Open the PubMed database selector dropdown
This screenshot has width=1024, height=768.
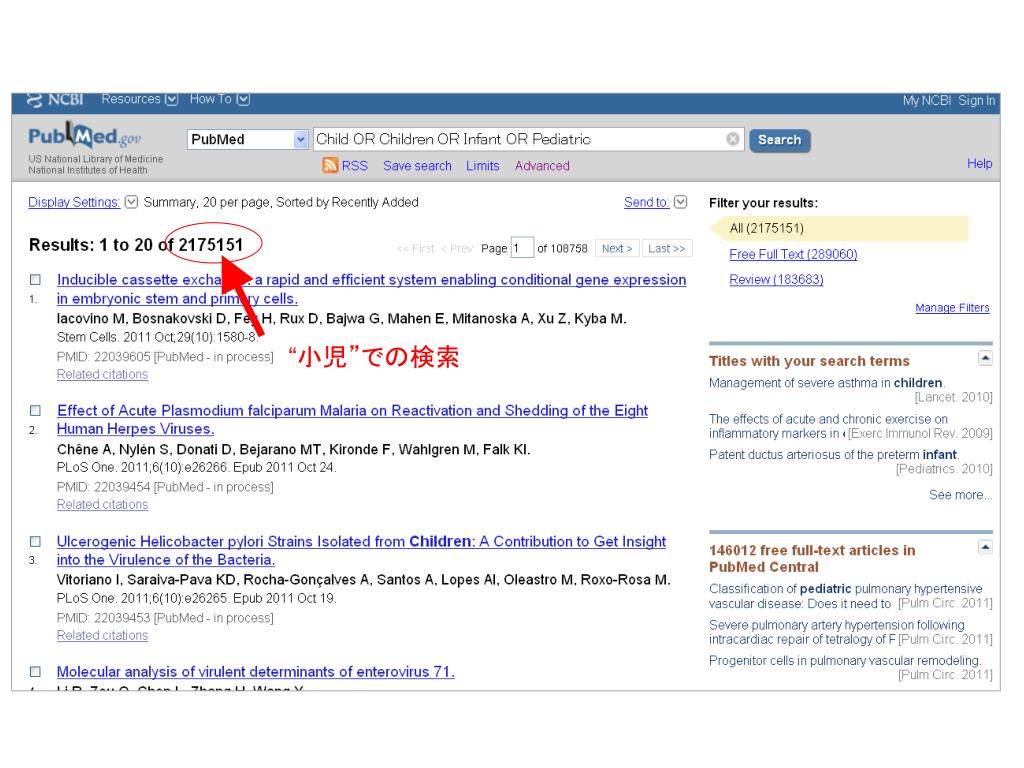tap(248, 139)
